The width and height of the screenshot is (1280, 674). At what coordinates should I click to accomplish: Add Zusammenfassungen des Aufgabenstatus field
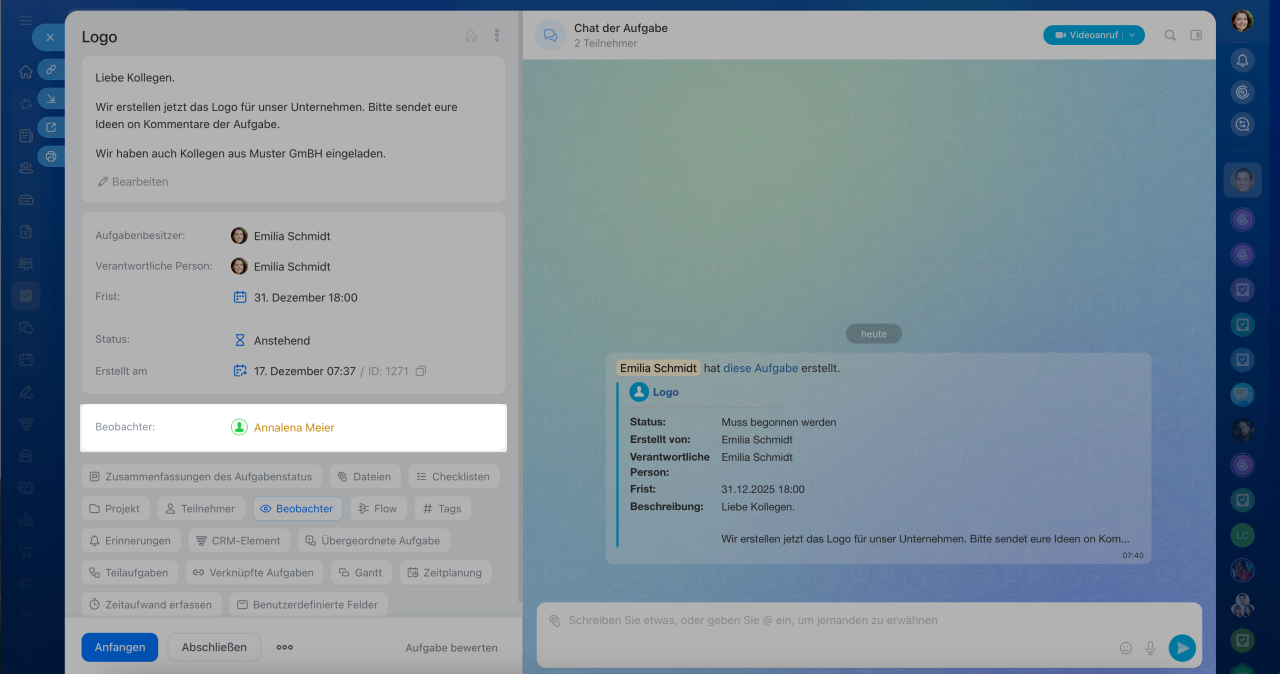[202, 477]
